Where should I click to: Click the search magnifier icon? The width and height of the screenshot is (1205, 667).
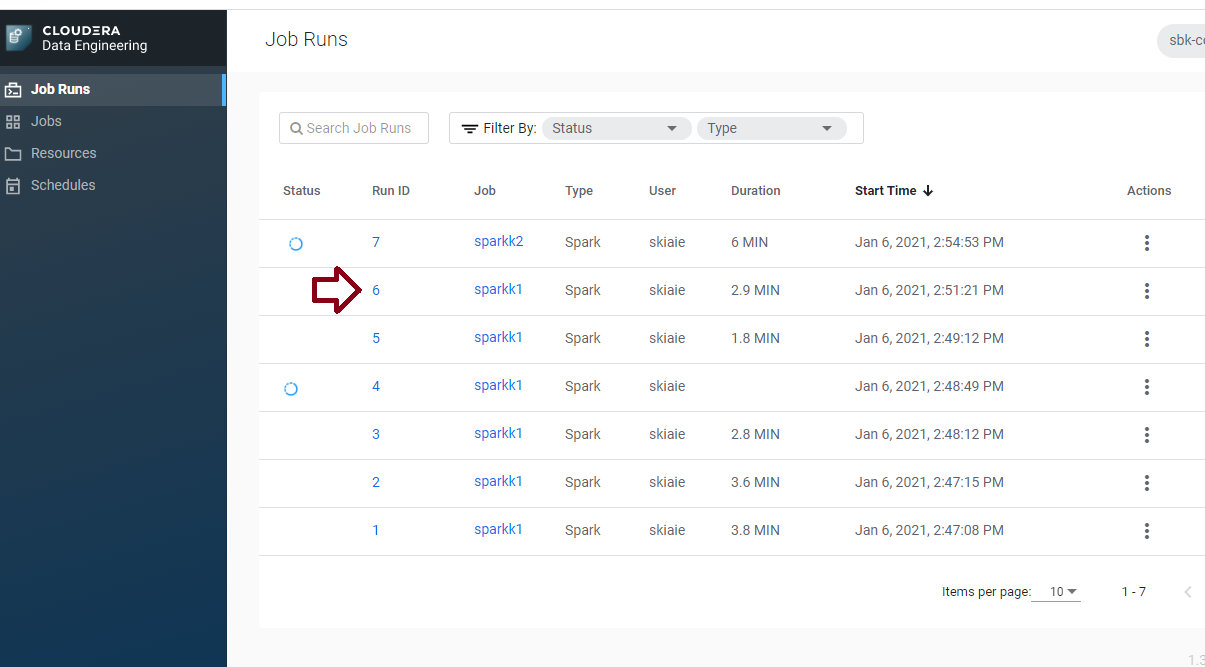click(x=295, y=128)
